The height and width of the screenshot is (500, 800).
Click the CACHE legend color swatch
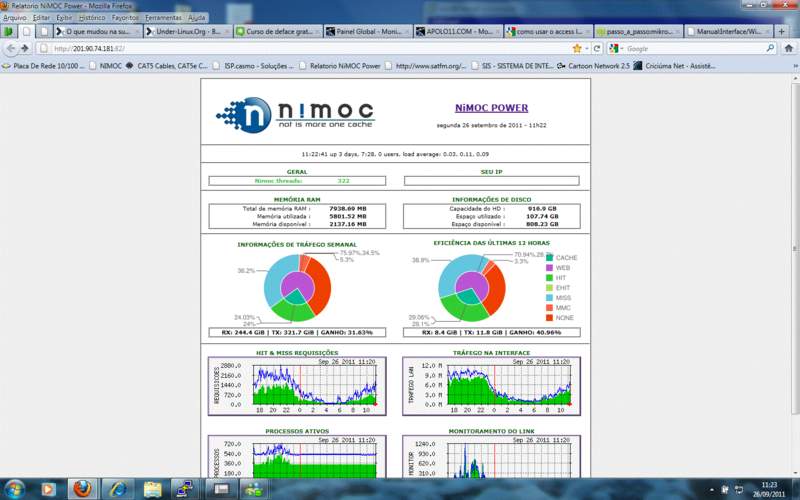click(549, 258)
